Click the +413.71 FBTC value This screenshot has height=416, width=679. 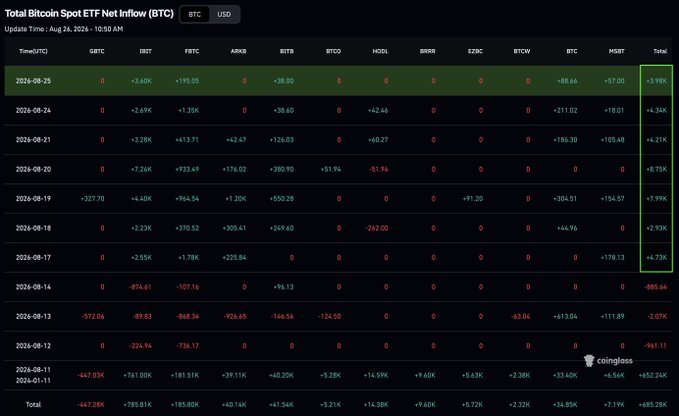point(187,140)
